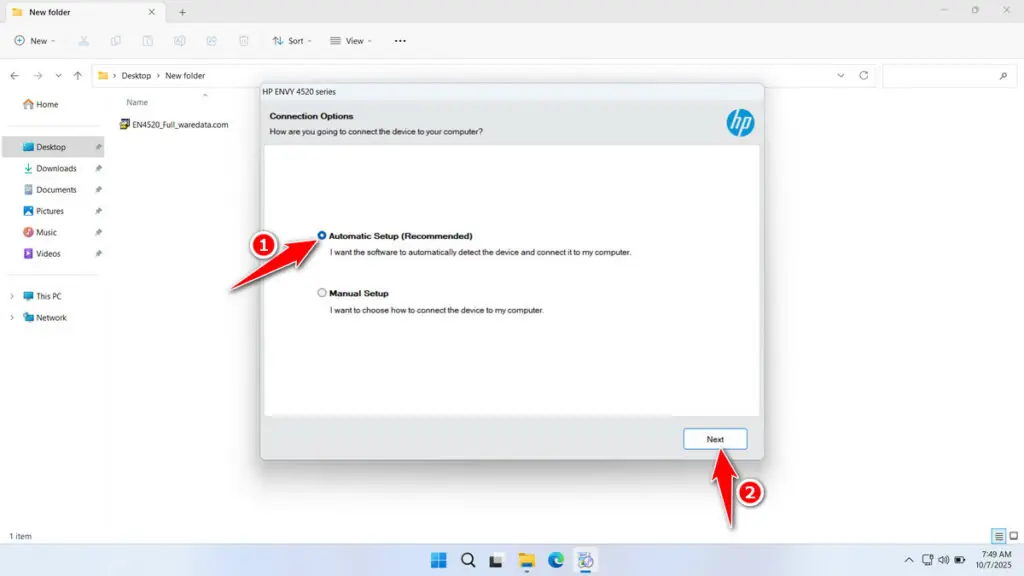The height and width of the screenshot is (576, 1024).
Task: Open the Windows Start menu
Action: [438, 560]
